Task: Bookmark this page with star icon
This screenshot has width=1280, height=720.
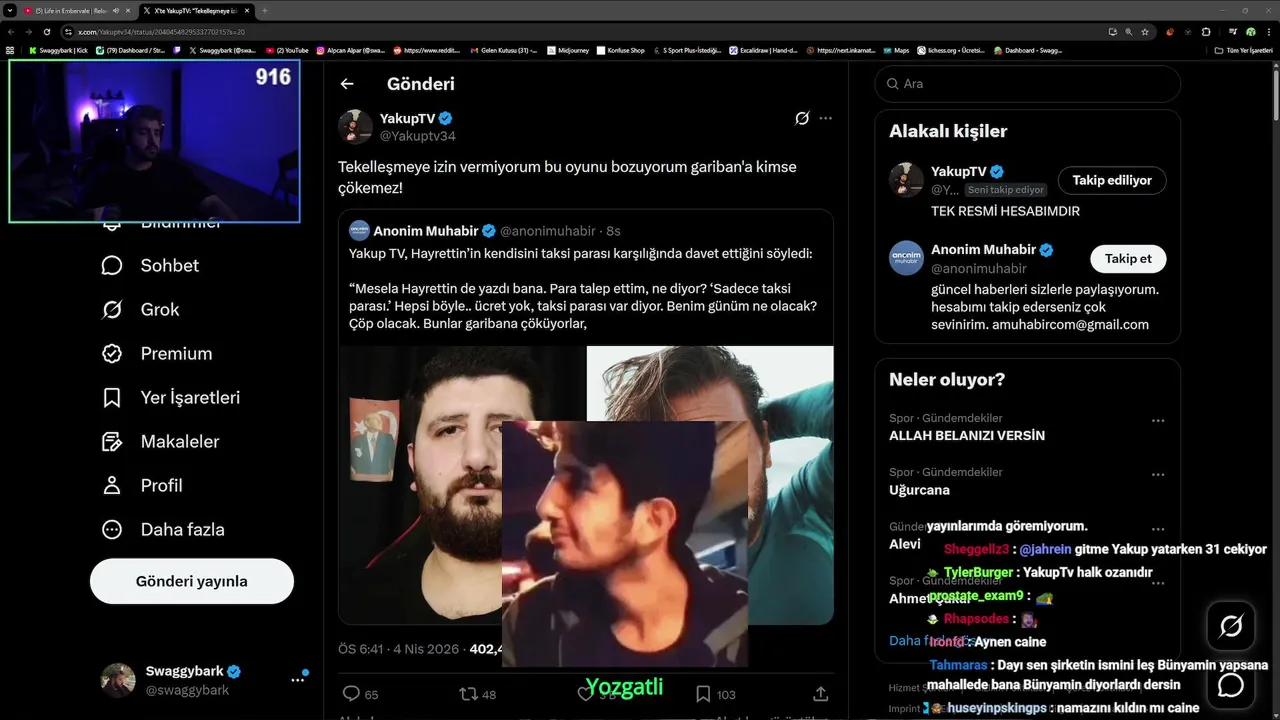Action: [1145, 31]
